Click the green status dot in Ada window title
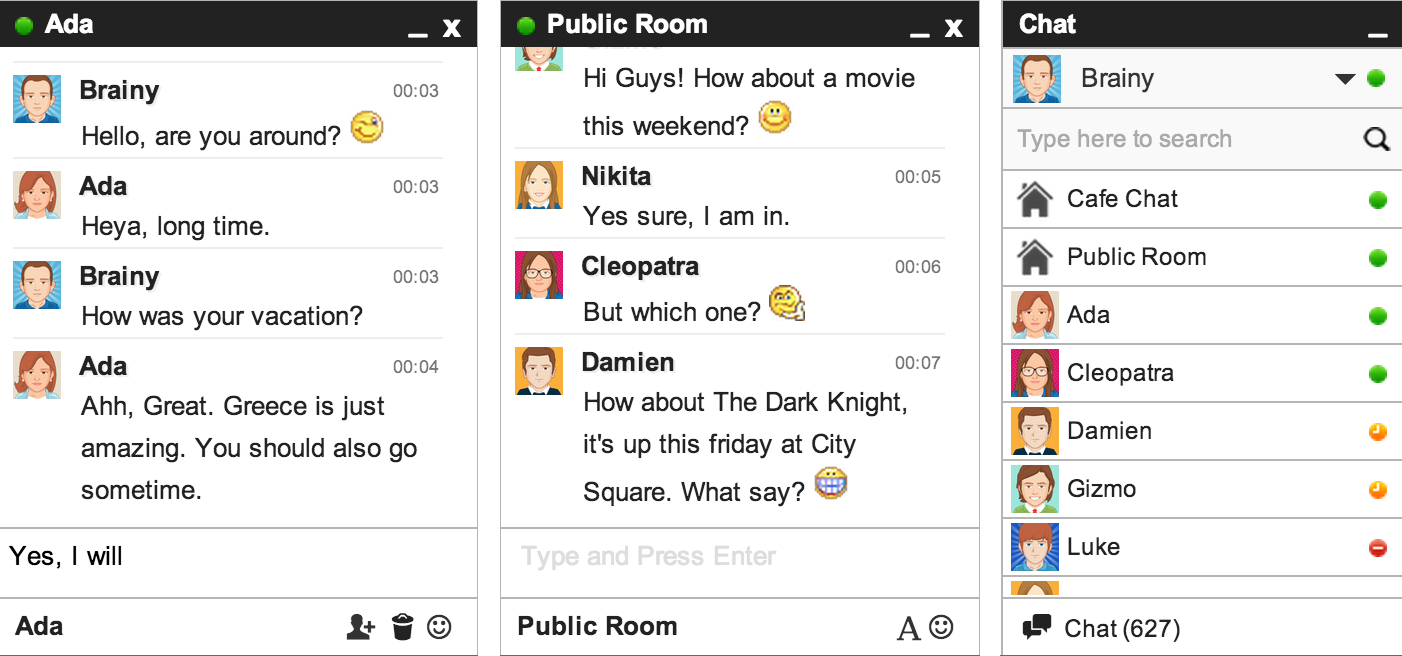 [25, 26]
